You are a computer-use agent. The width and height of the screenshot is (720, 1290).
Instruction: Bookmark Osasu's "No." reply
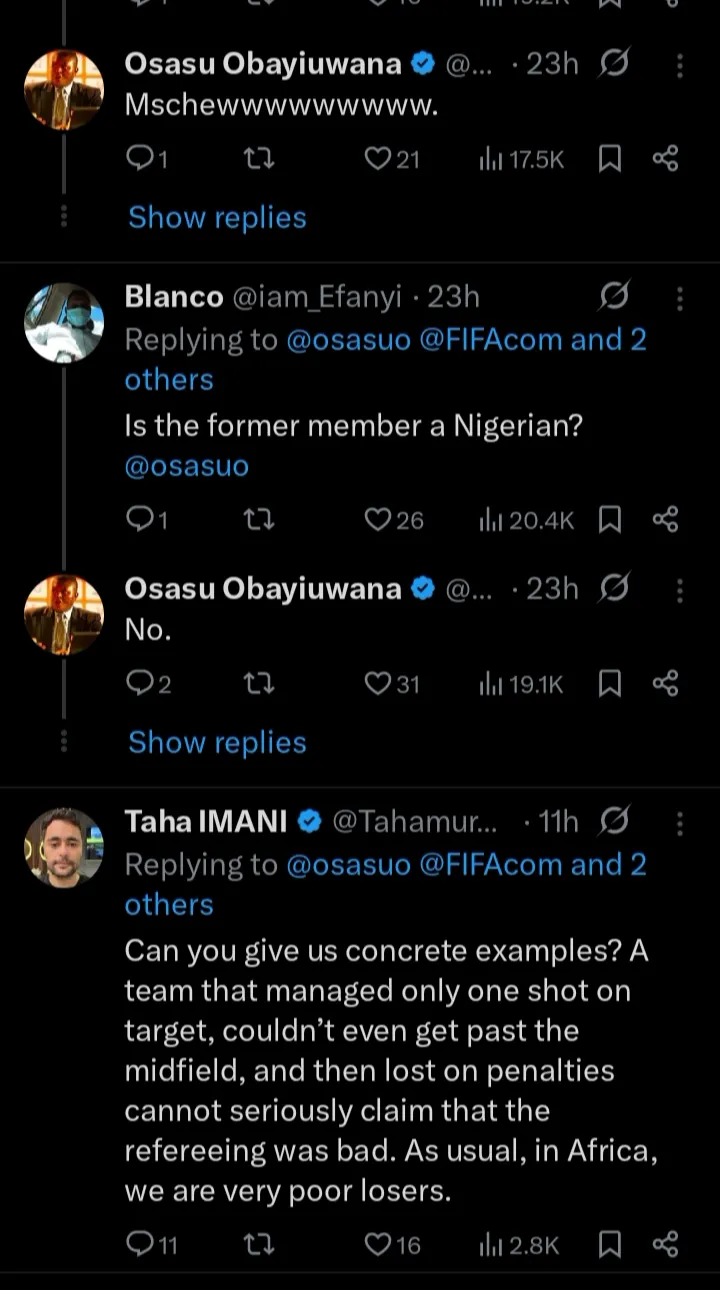click(x=609, y=683)
